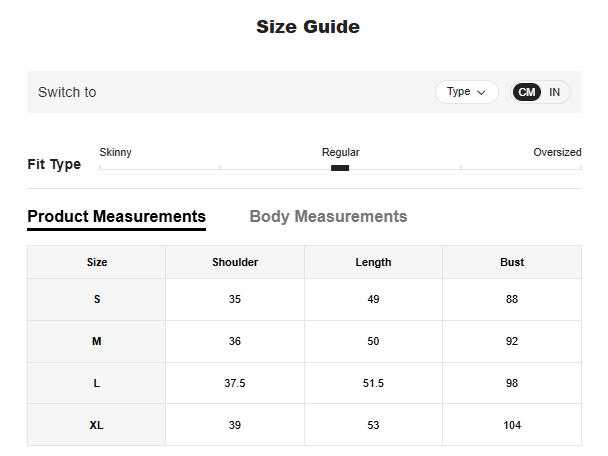
Task: Open the Type dropdown
Action: pos(465,92)
